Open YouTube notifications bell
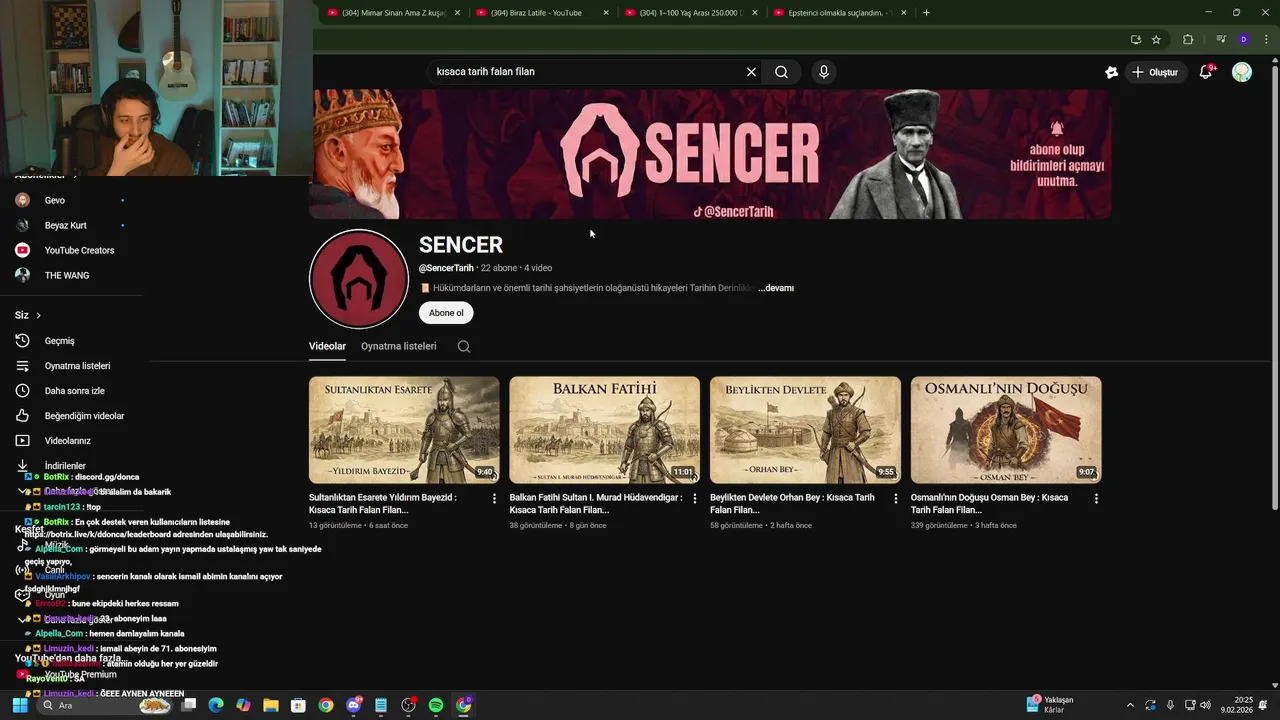Viewport: 1280px width, 720px height. pyautogui.click(x=1206, y=72)
